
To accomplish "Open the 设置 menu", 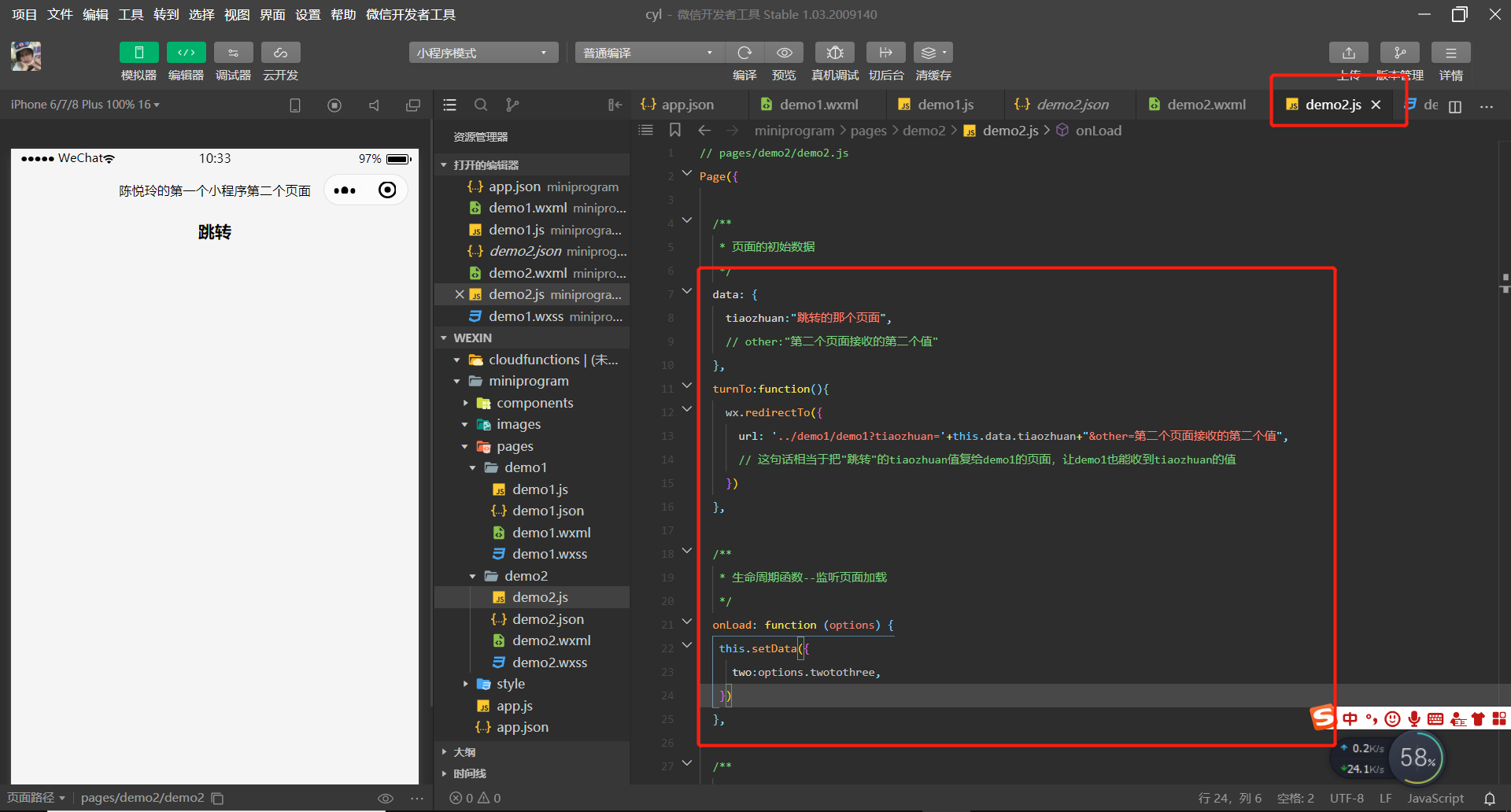I will [x=308, y=14].
